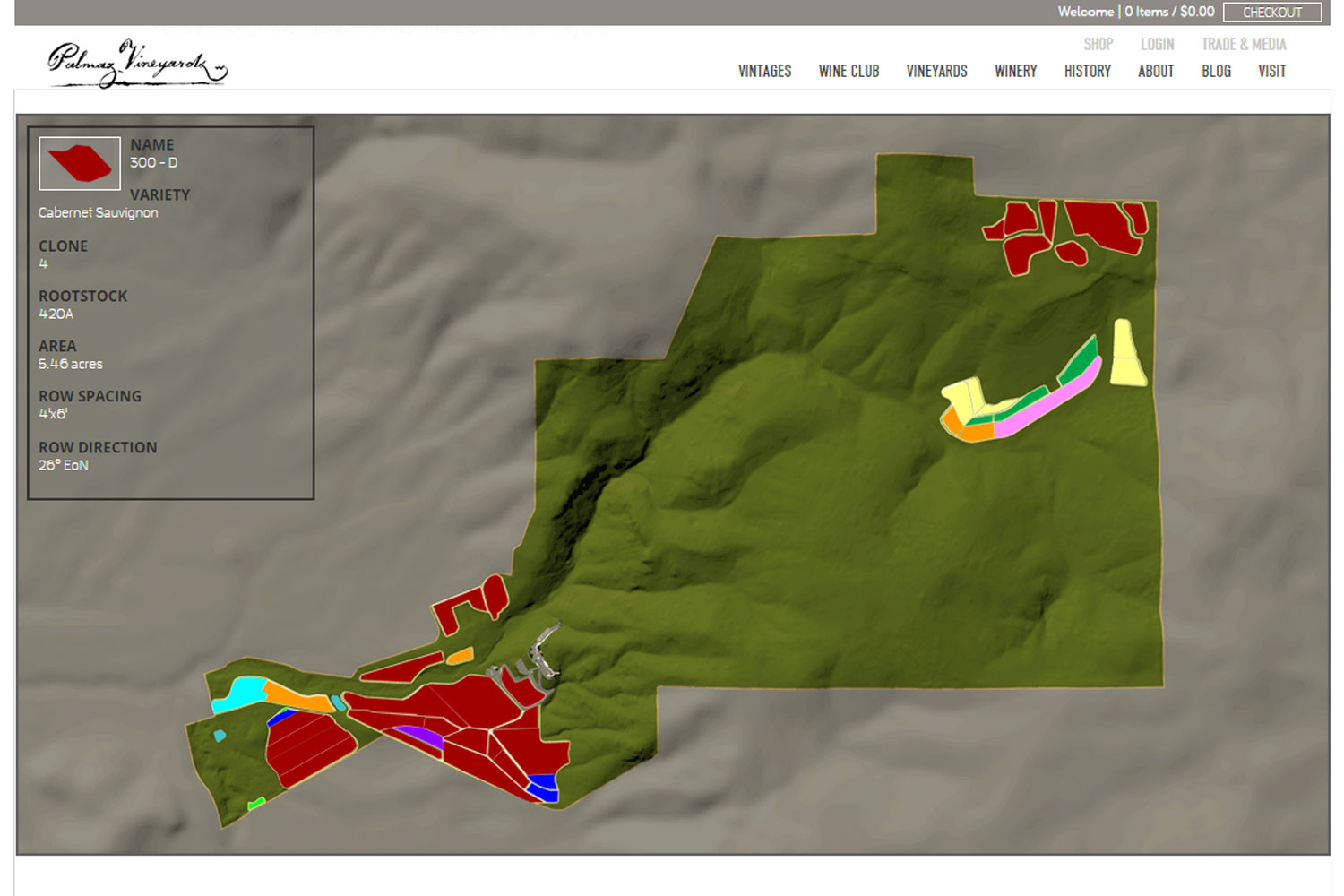Open the ABOUT menu
This screenshot has width=1344, height=896.
point(1156,71)
